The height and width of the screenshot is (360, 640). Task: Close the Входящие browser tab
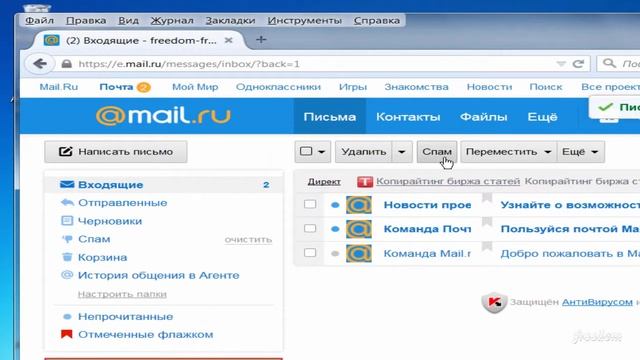pyautogui.click(x=229, y=40)
